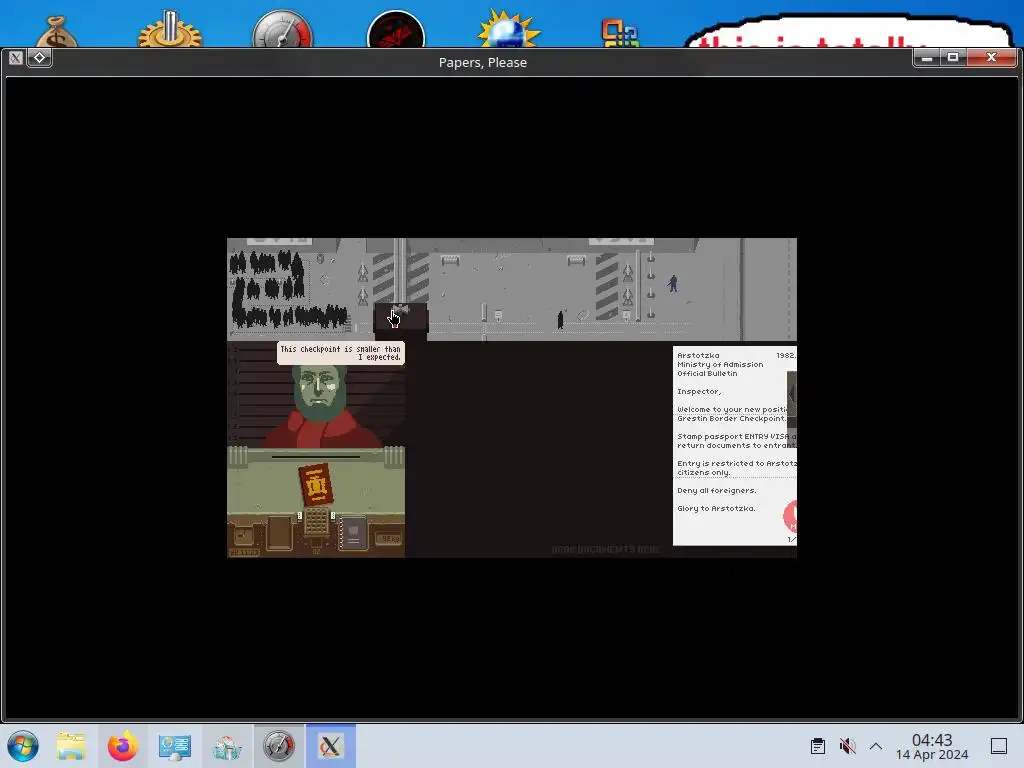Open the rulebook on the desk

353,534
